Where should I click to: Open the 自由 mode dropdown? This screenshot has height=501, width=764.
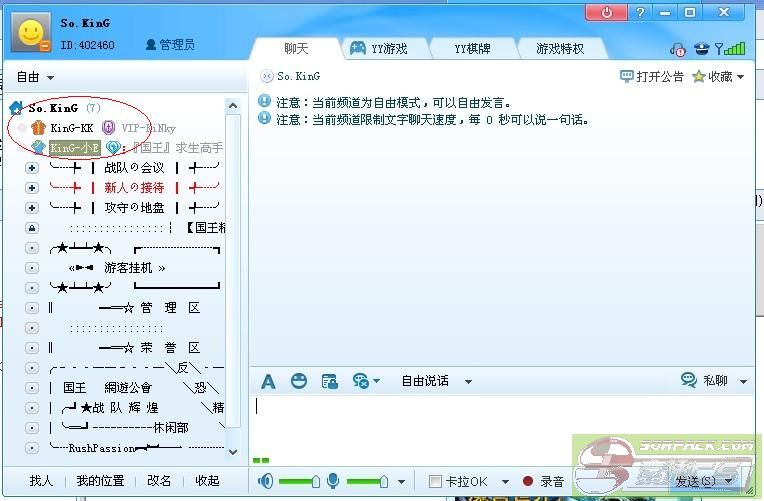(x=36, y=77)
